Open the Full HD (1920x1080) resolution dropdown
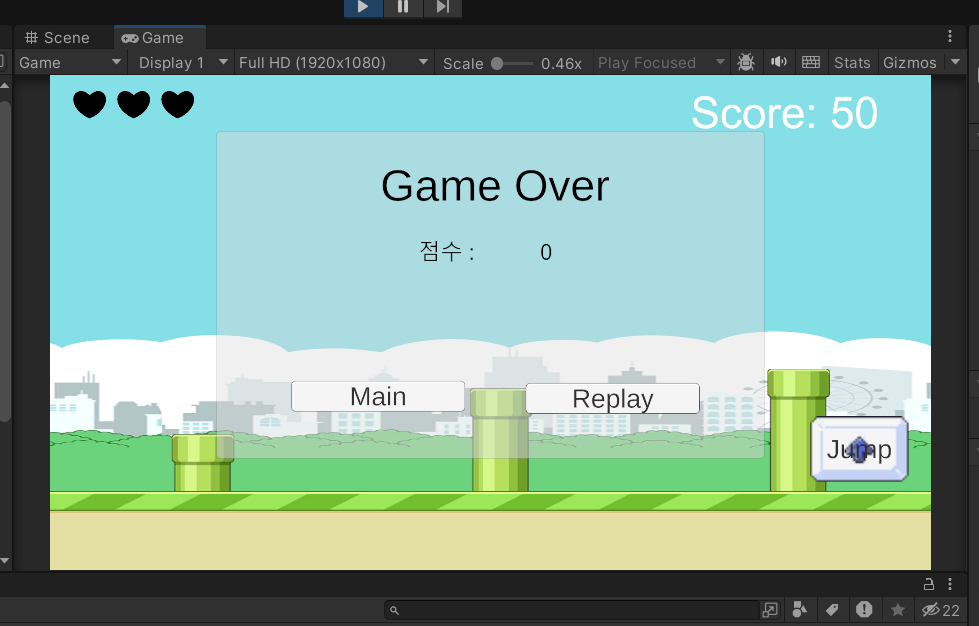This screenshot has width=979, height=626. (333, 62)
